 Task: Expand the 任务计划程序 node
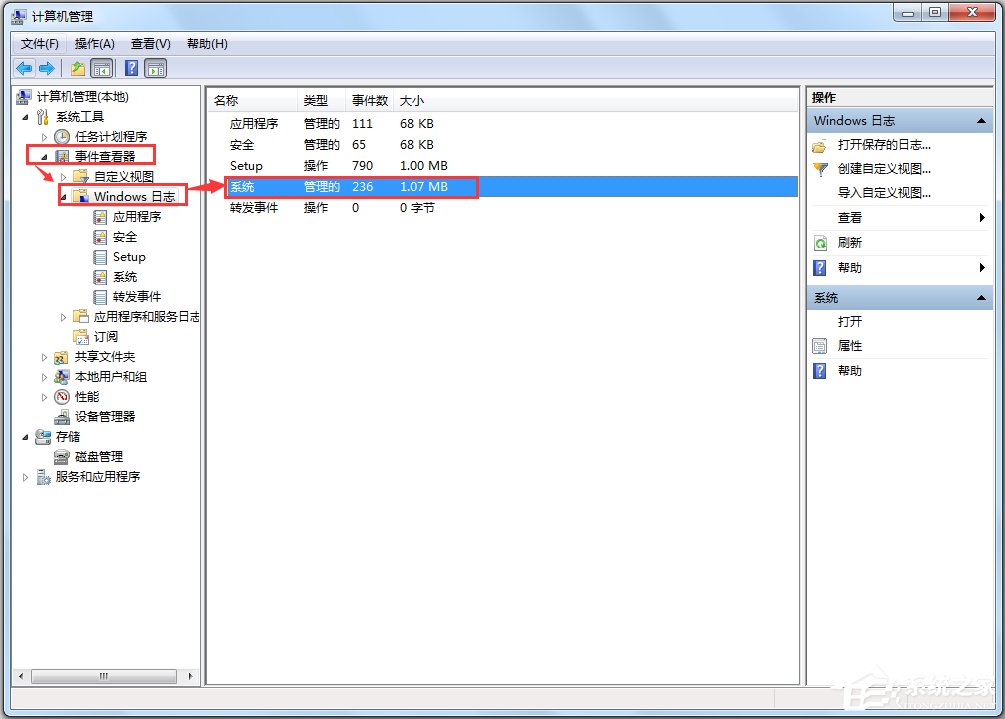tap(44, 137)
